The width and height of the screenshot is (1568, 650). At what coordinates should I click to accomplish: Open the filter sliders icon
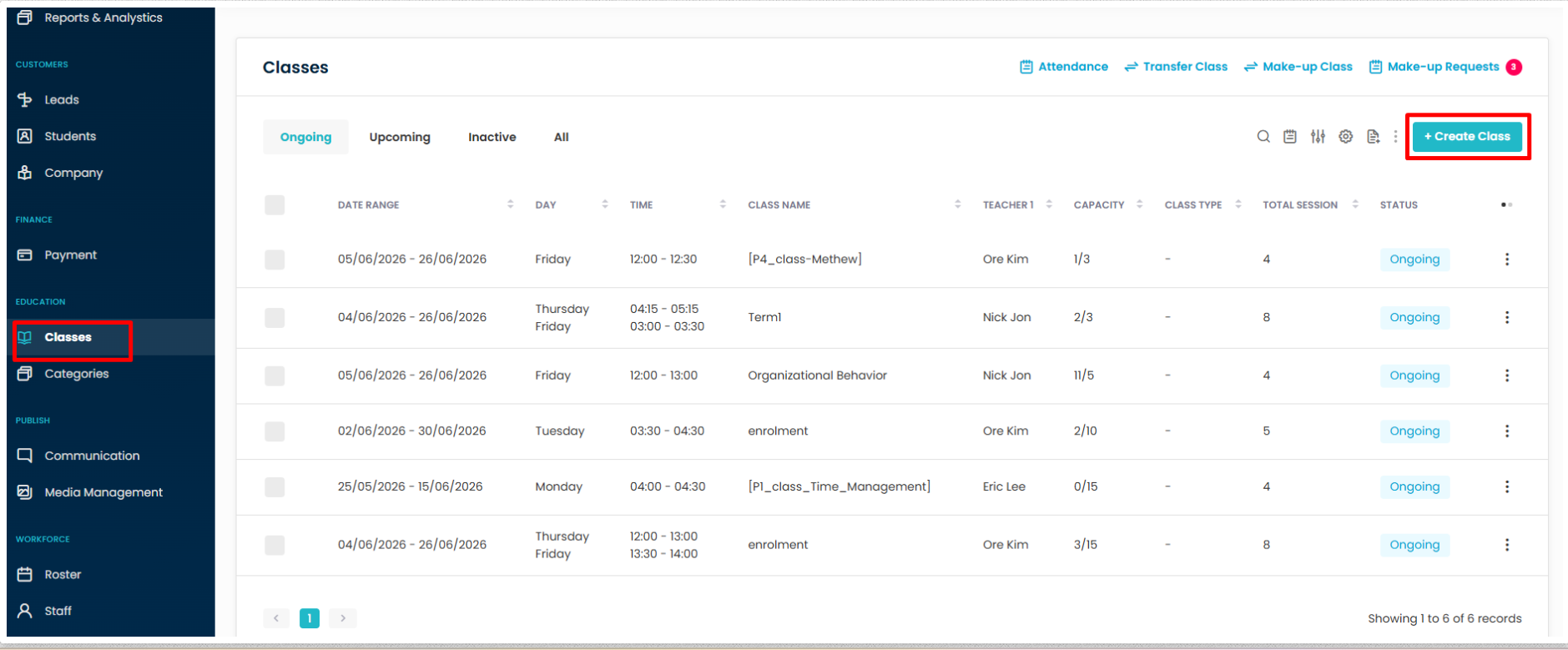(x=1318, y=137)
